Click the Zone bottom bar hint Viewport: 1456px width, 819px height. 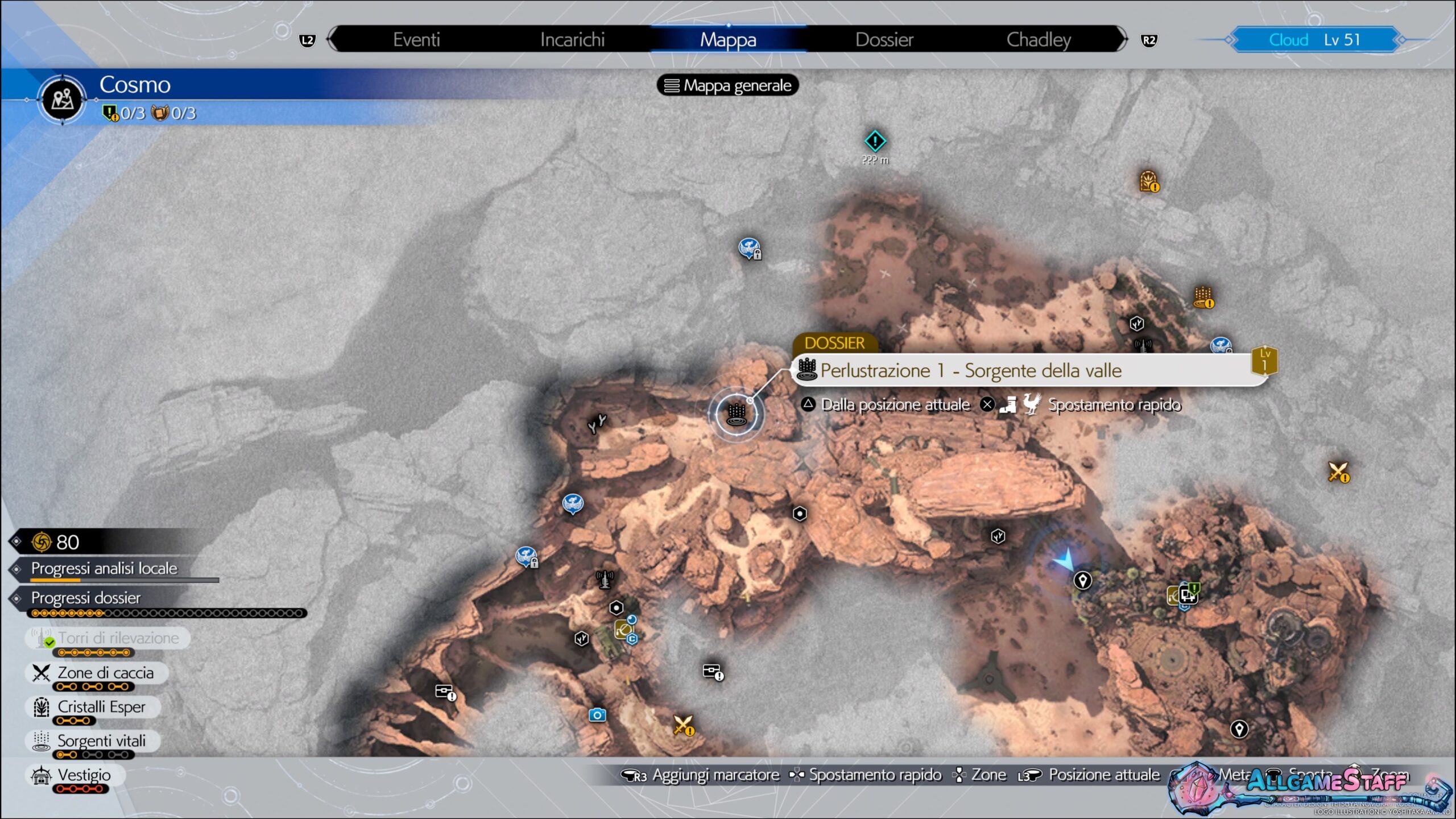pos(981,775)
